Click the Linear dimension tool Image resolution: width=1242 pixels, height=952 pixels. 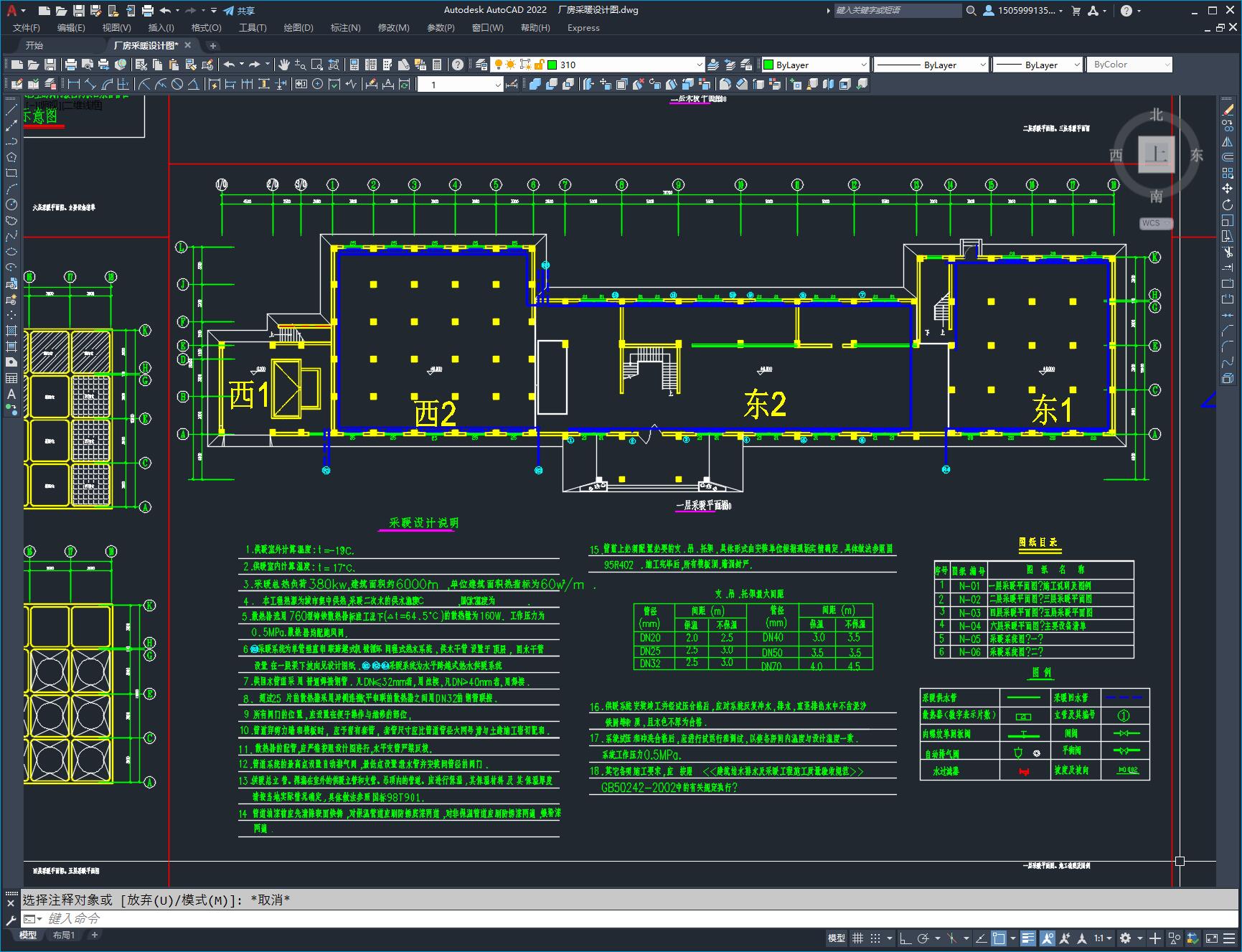tap(74, 85)
